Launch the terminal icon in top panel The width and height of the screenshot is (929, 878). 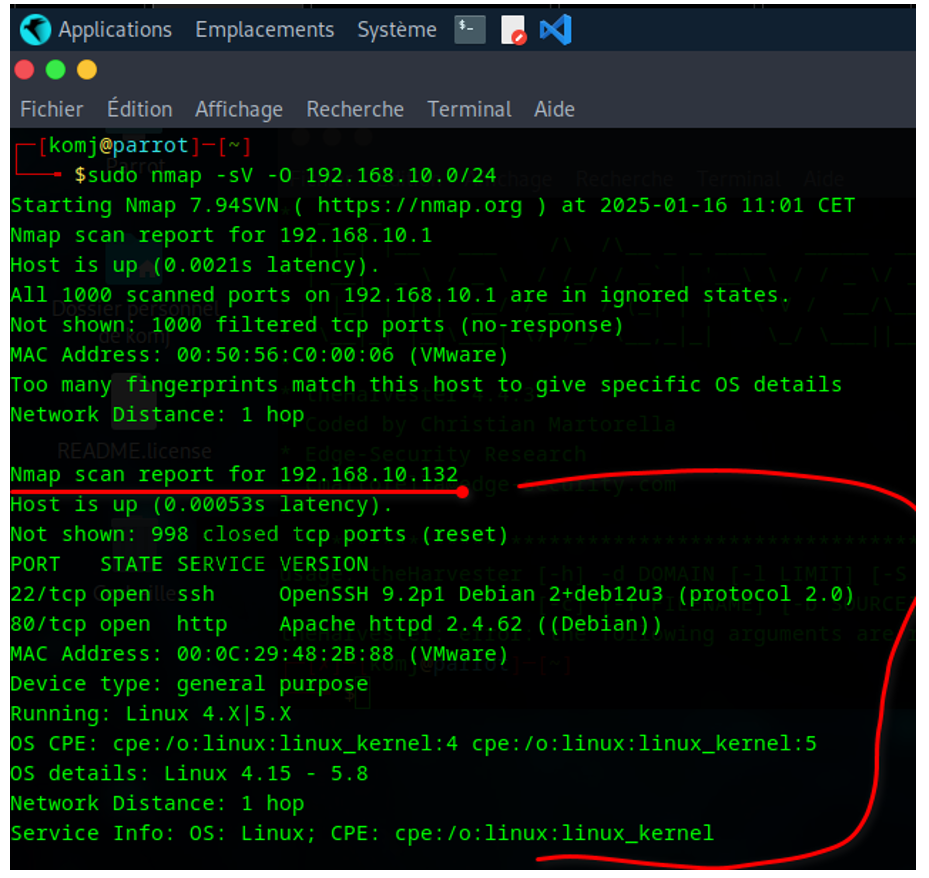point(470,30)
